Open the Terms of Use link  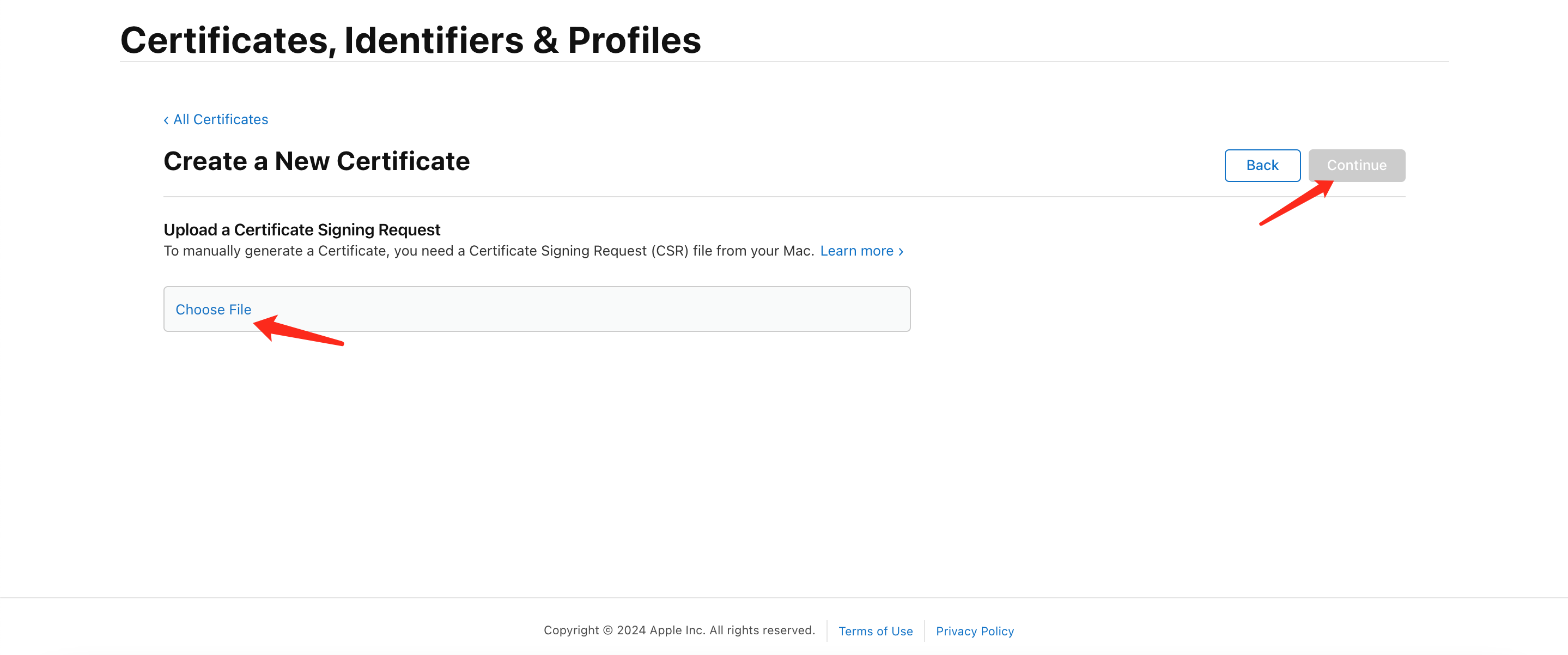[876, 630]
